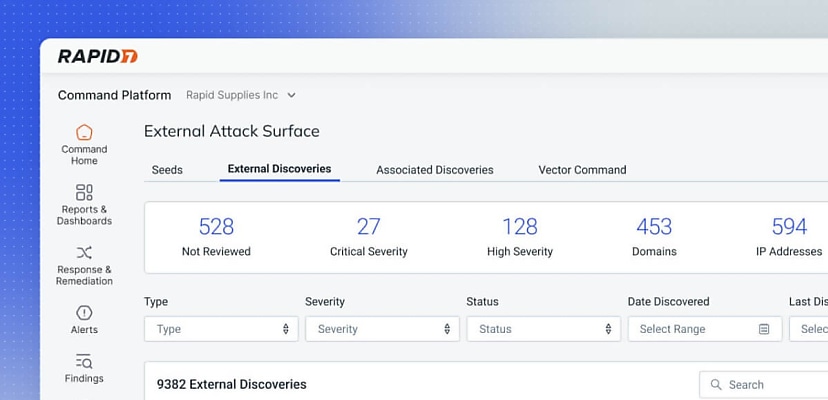This screenshot has width=828, height=400.
Task: Click the 27 Critical Severity stat
Action: 369,237
